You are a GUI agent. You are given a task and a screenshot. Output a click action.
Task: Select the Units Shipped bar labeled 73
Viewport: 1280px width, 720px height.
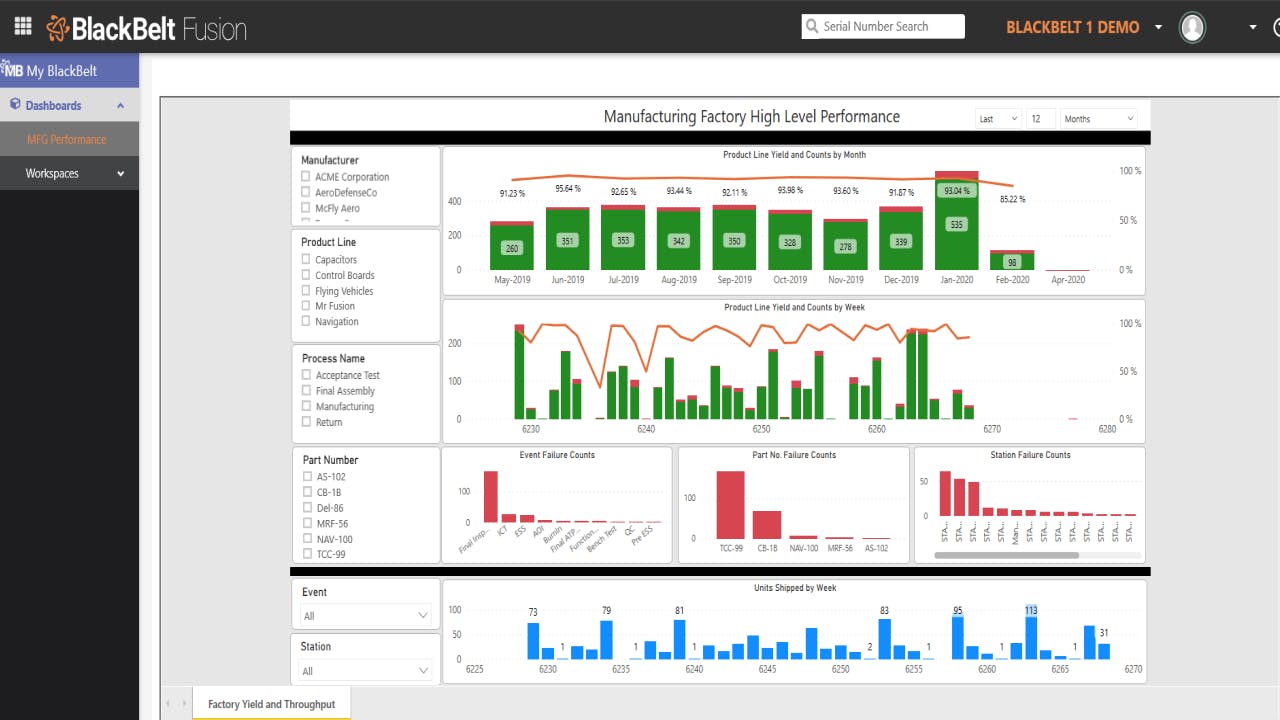(x=533, y=641)
